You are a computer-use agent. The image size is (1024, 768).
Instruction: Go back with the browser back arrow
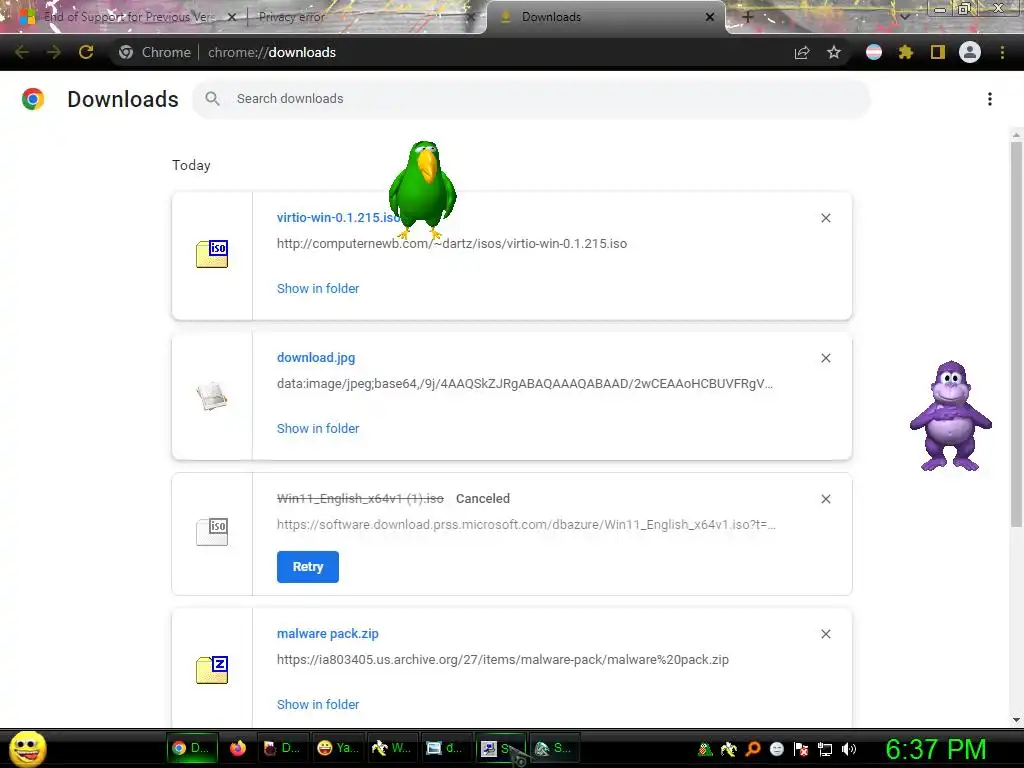click(x=22, y=52)
